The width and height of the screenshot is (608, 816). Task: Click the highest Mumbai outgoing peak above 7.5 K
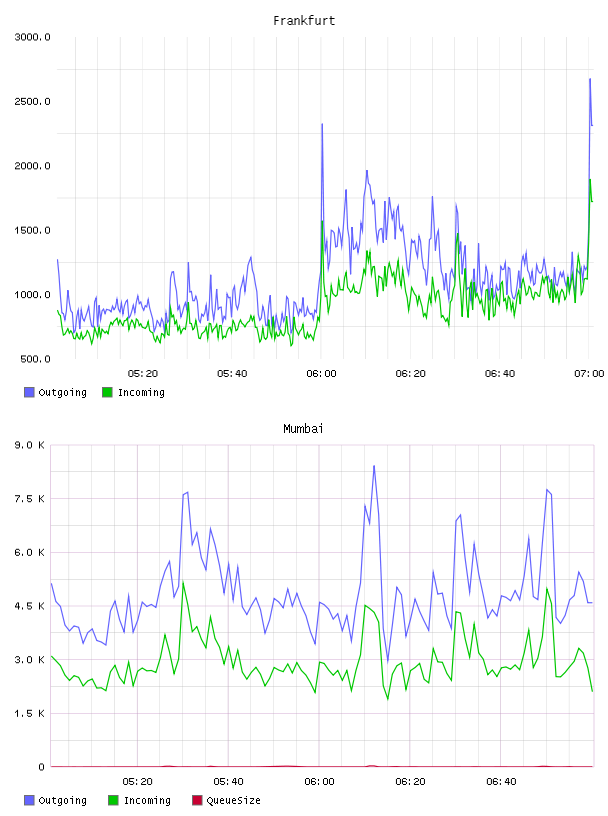click(x=374, y=467)
